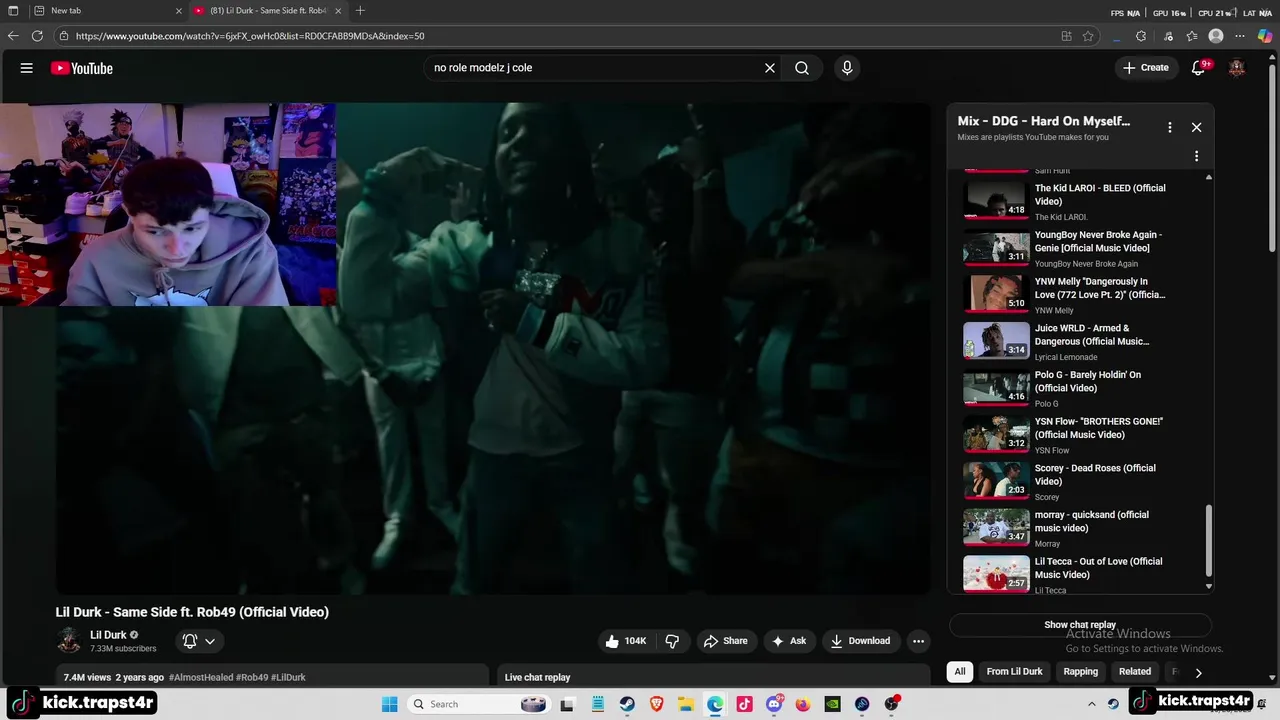
Task: Go to the YouTube home logo
Action: tap(82, 68)
